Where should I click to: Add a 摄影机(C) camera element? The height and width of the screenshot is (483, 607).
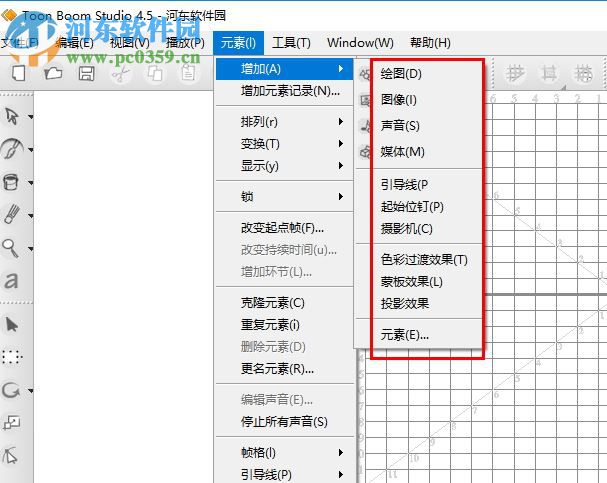[x=418, y=229]
